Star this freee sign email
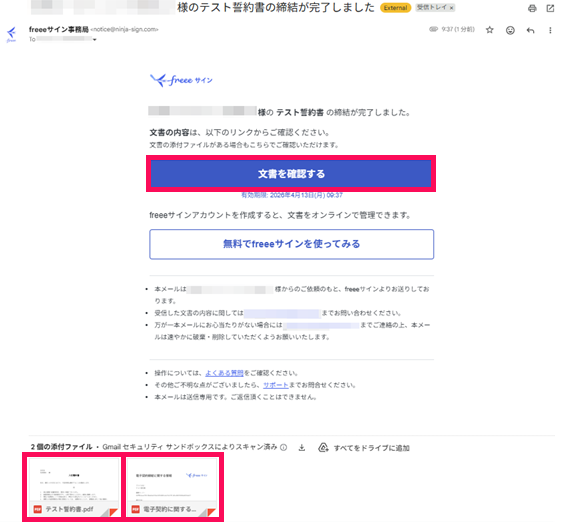This screenshot has height=525, width=573. 490,30
